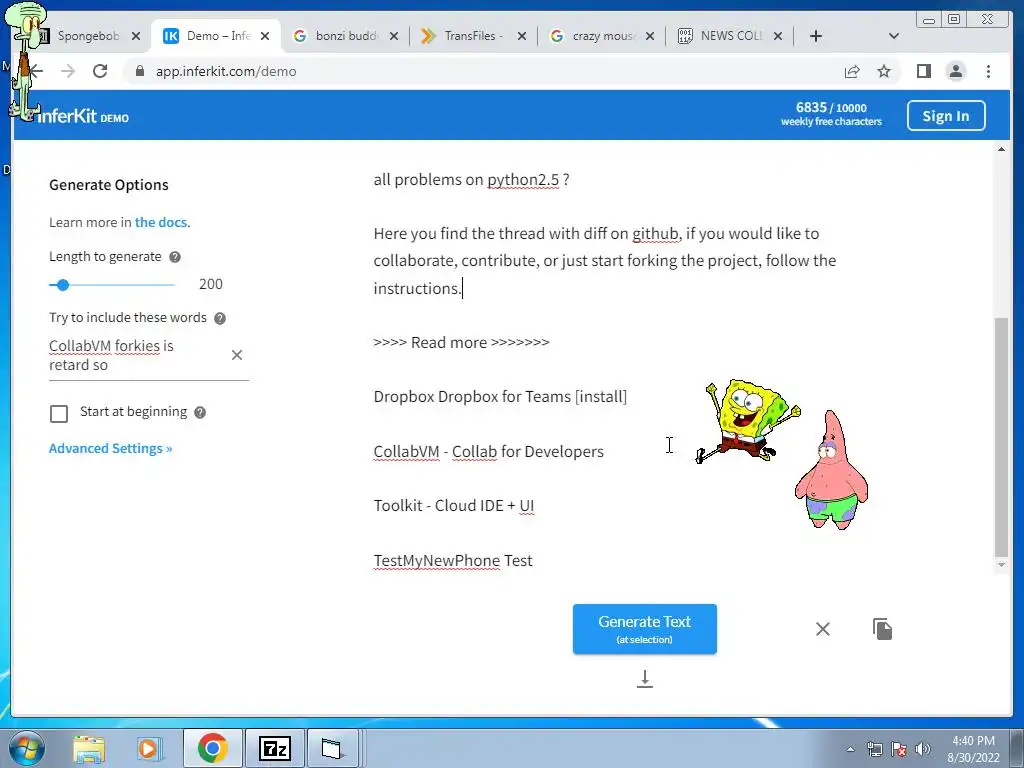Open a new tab with plus button
The height and width of the screenshot is (768, 1024).
pyautogui.click(x=816, y=36)
